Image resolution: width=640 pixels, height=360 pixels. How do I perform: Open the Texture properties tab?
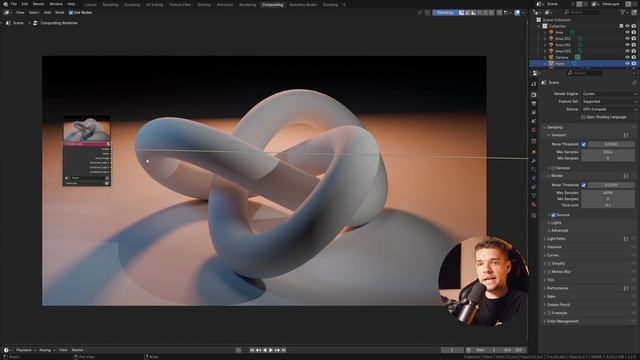click(533, 215)
